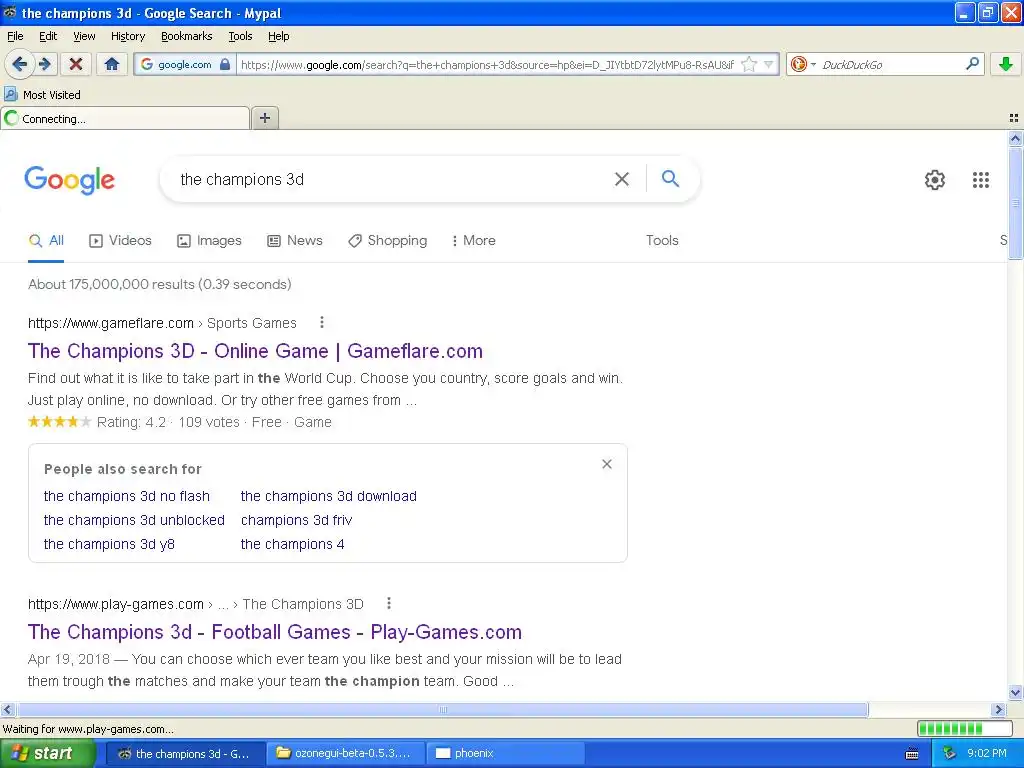Stop page loading with the red X
This screenshot has width=1024, height=768.
point(76,64)
